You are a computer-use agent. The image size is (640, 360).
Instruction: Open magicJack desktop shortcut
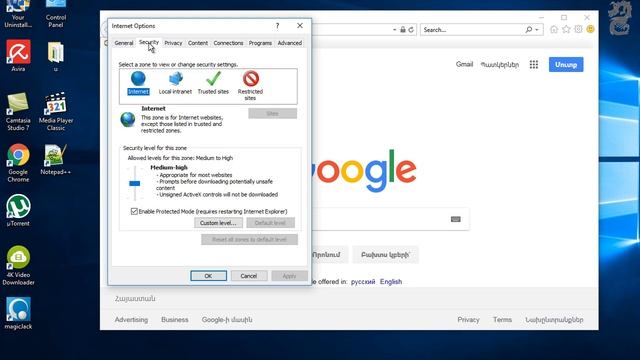pyautogui.click(x=18, y=313)
